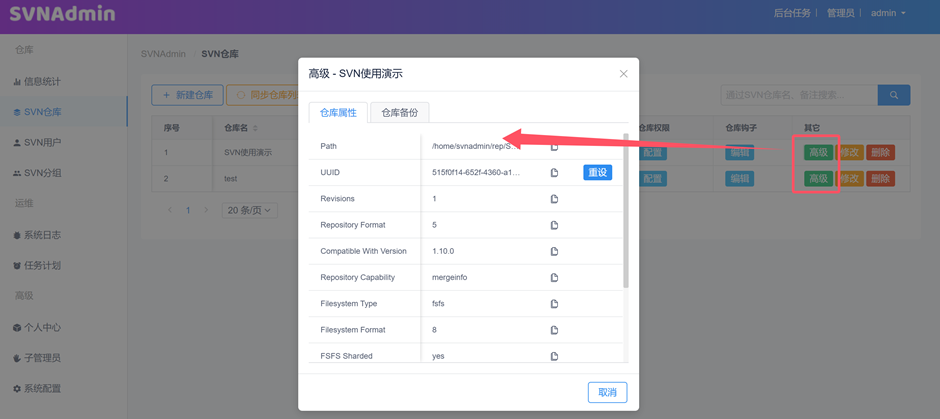Click the SVN分组 group icon
This screenshot has height=419, width=940.
pos(17,173)
